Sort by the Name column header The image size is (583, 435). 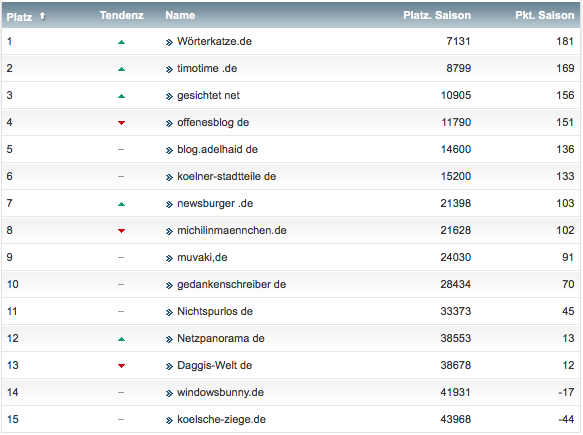click(x=180, y=15)
